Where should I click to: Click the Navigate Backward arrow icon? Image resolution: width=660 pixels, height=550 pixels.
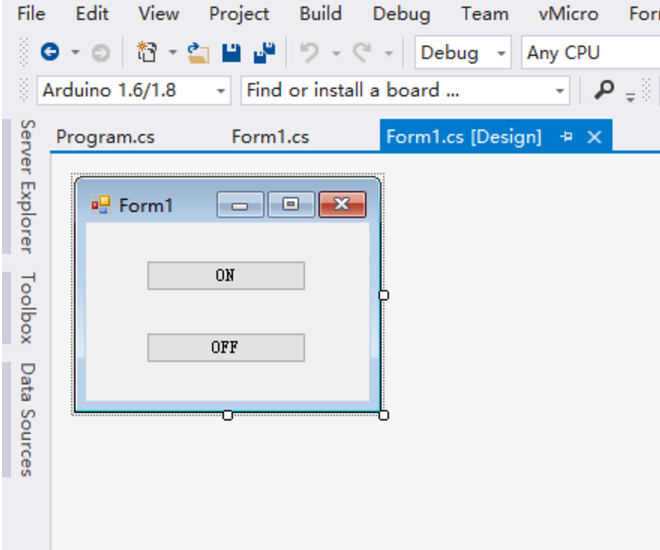pos(50,52)
